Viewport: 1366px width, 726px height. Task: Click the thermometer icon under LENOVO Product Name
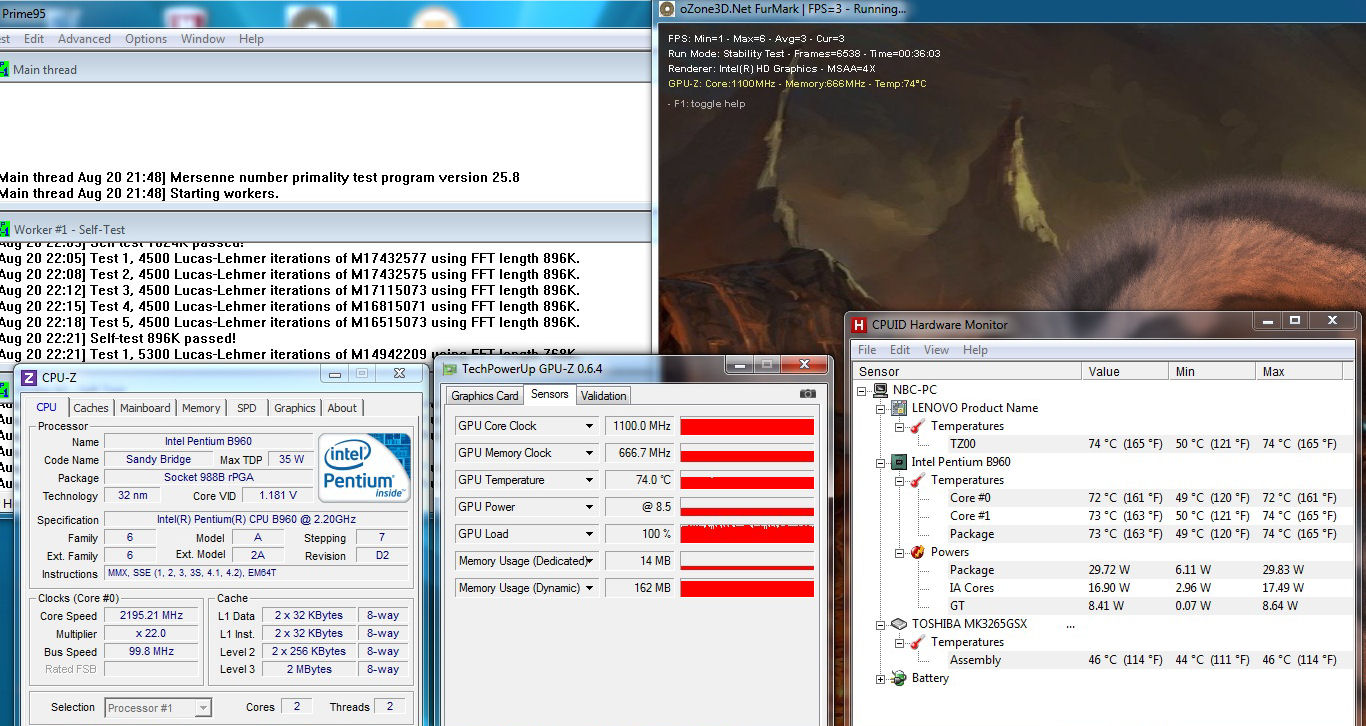(x=917, y=426)
